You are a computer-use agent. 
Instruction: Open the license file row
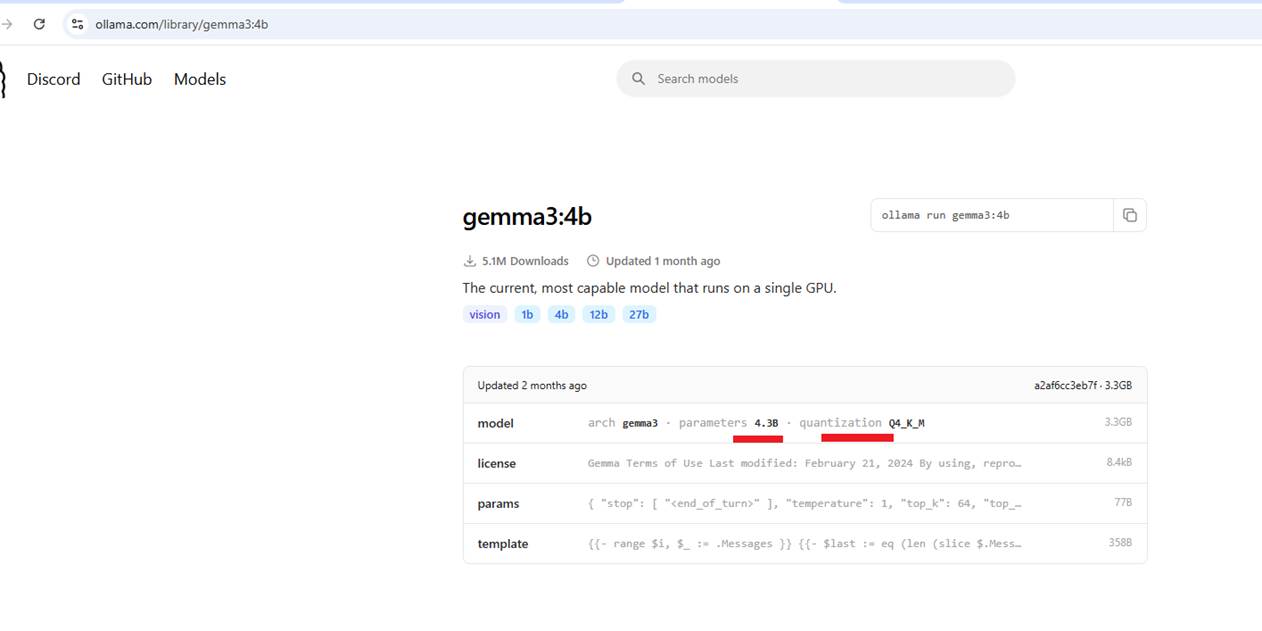point(805,463)
